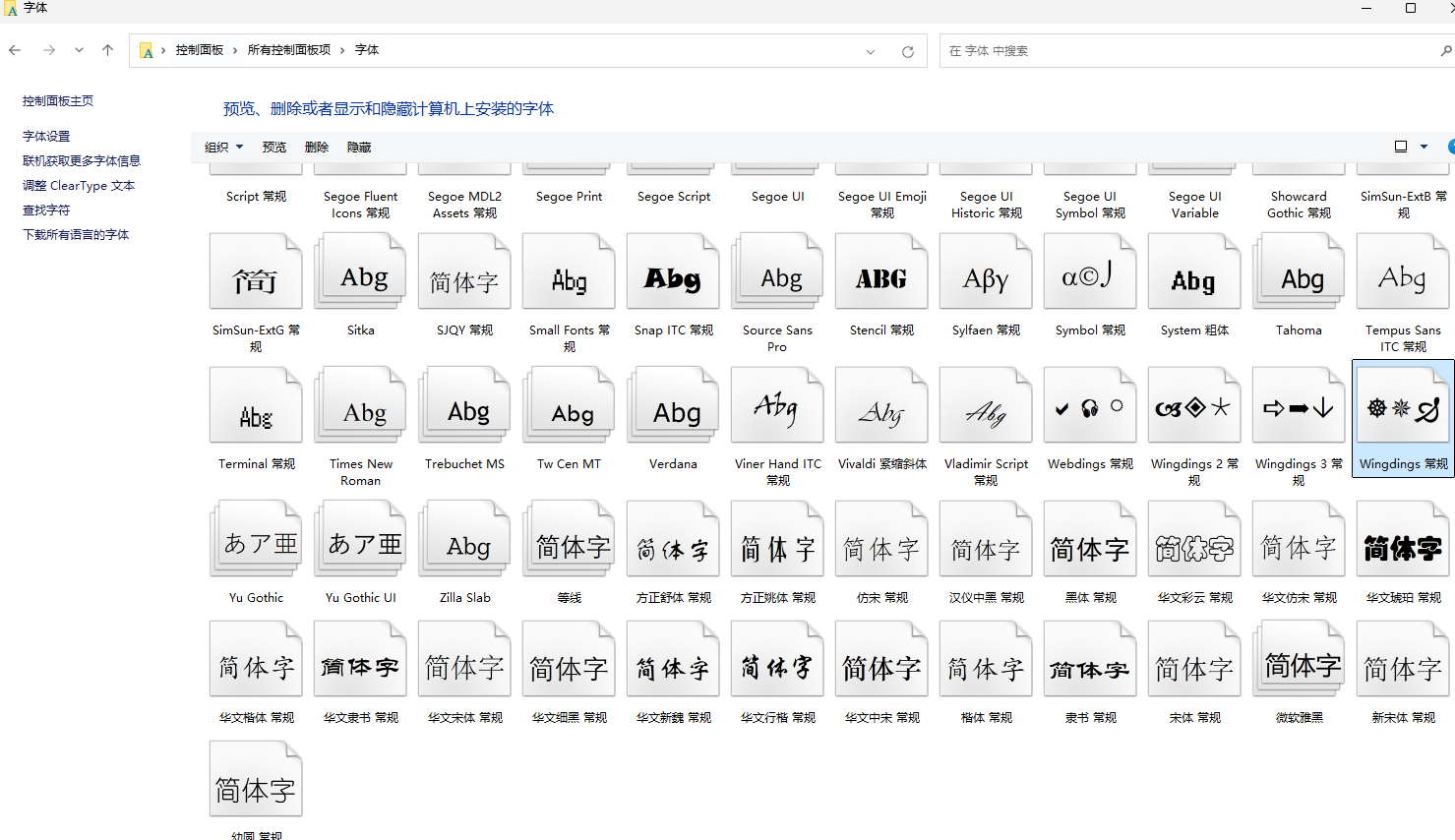1455x840 pixels.
Task: Select the Yu Gothic UI font icon
Action: [360, 540]
